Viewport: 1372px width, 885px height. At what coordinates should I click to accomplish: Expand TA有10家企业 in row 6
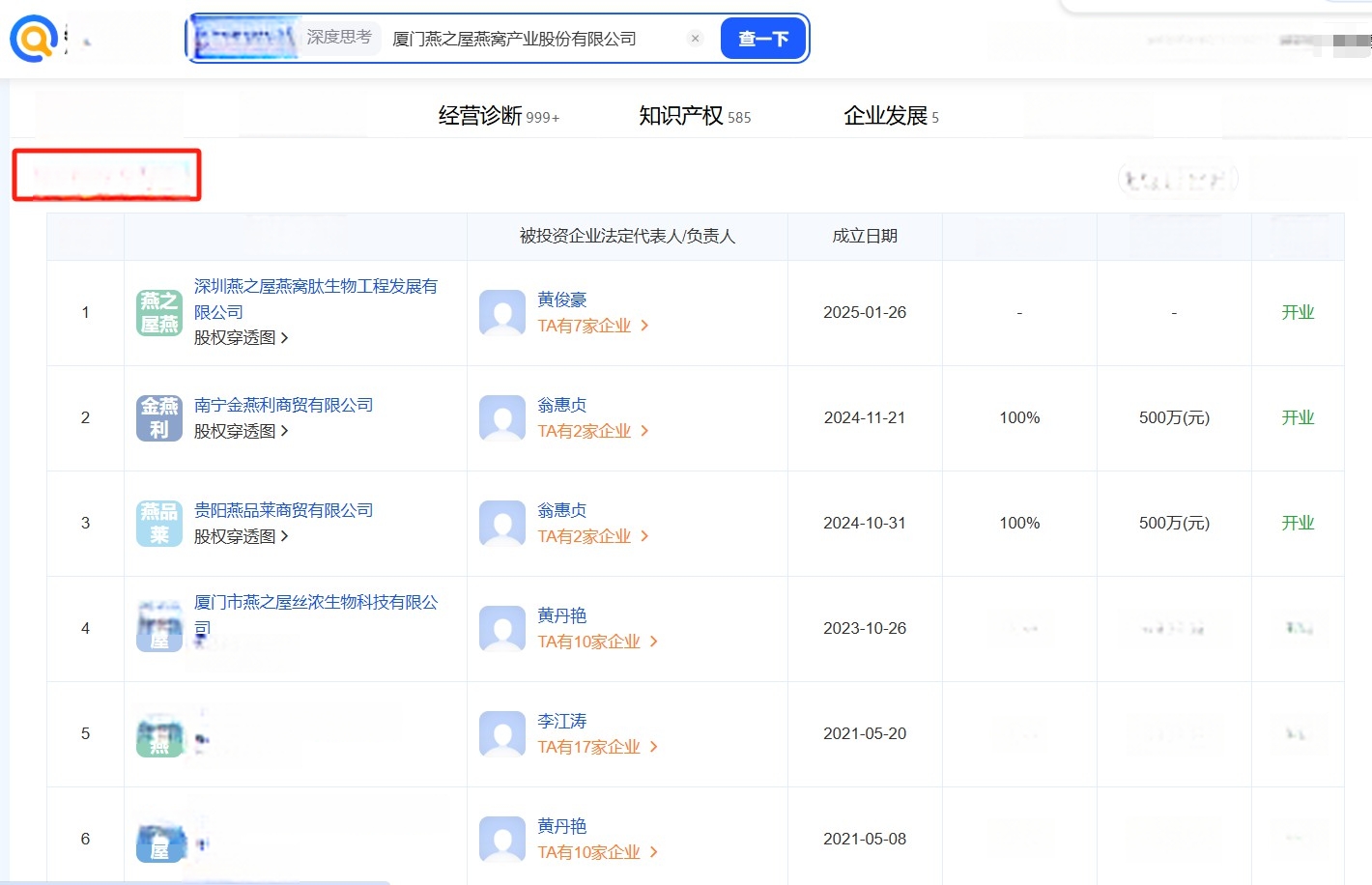[x=598, y=852]
